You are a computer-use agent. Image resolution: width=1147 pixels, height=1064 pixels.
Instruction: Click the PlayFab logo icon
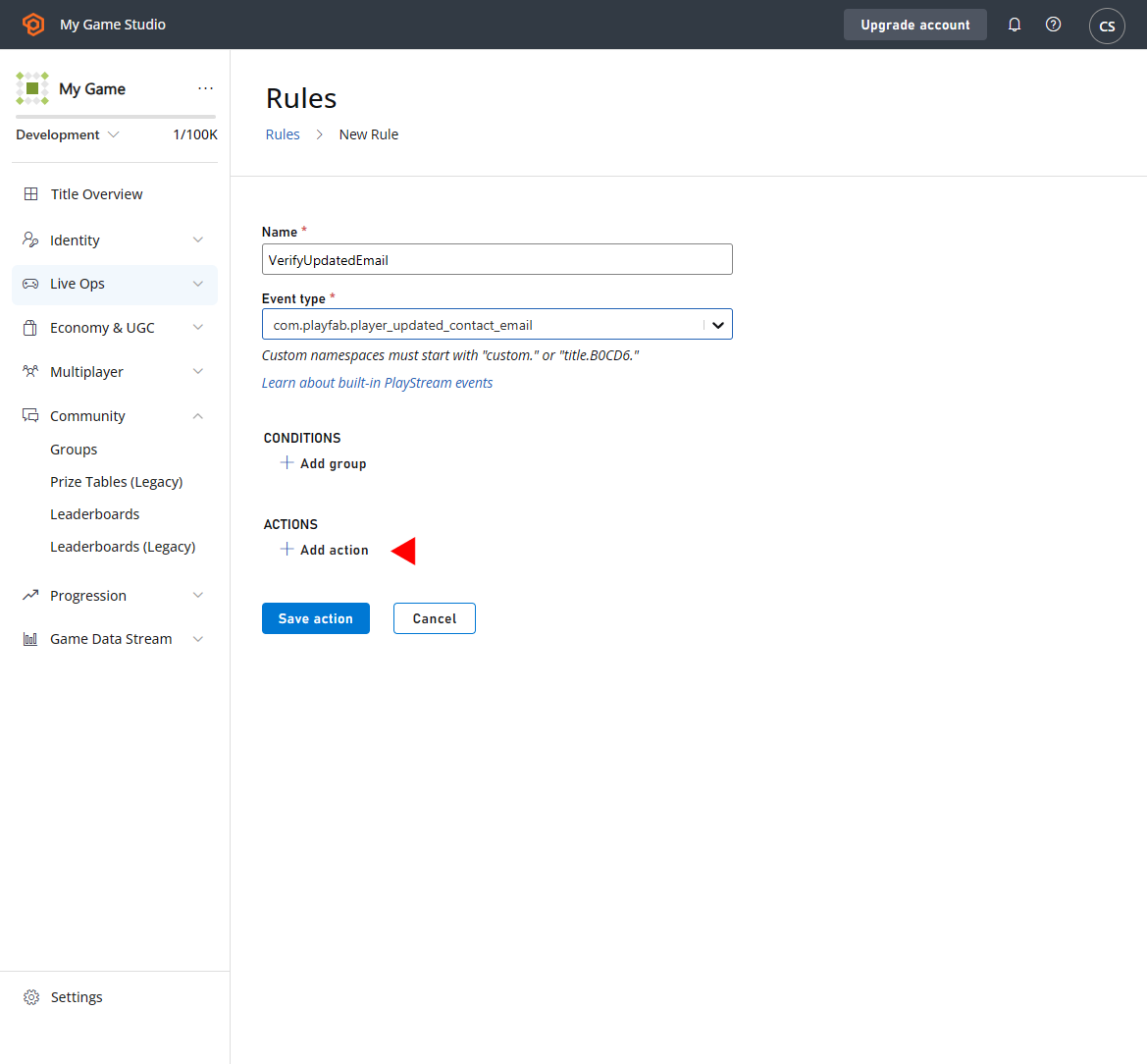33,25
